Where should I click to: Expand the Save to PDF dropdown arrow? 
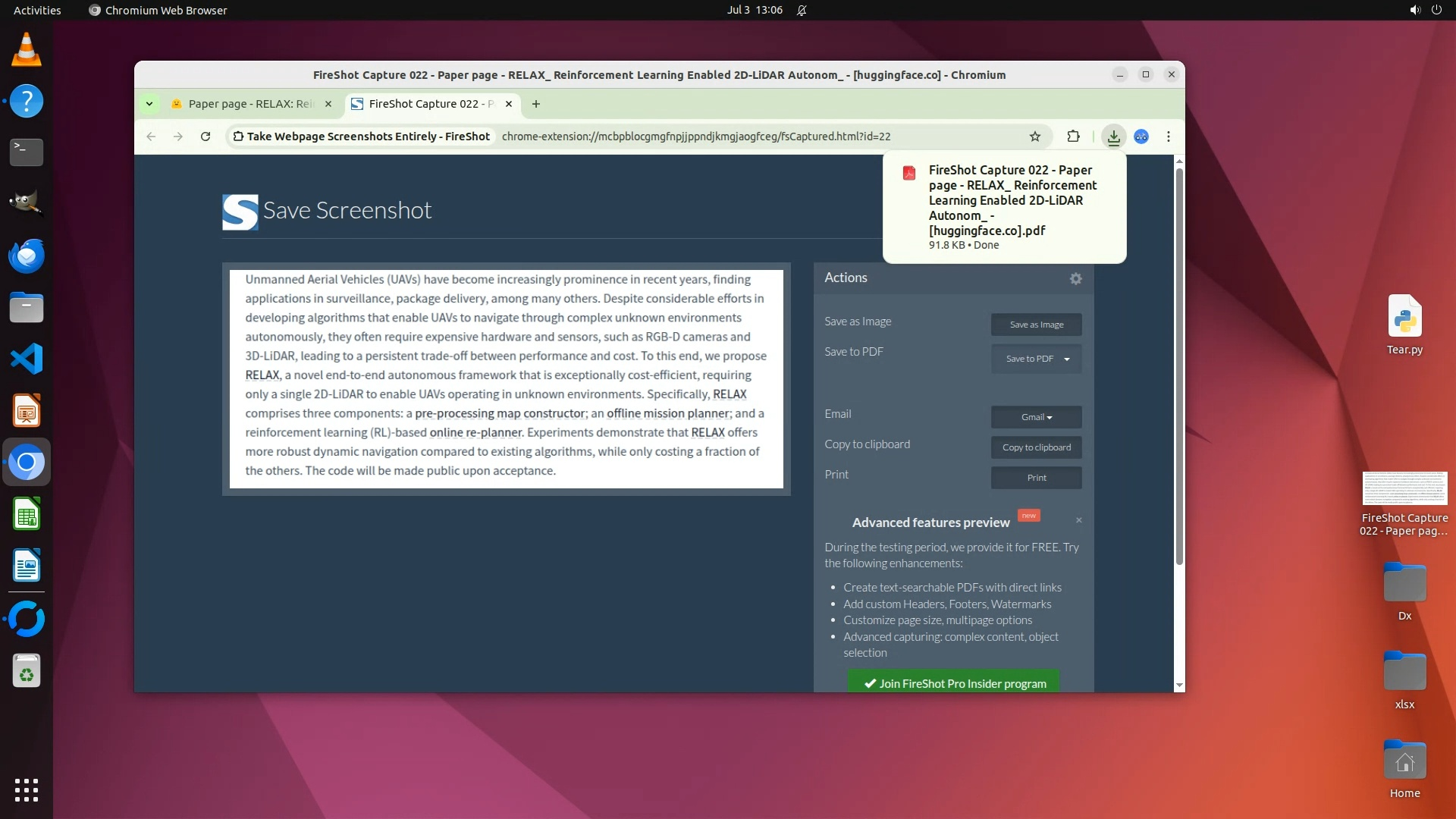tap(1067, 359)
